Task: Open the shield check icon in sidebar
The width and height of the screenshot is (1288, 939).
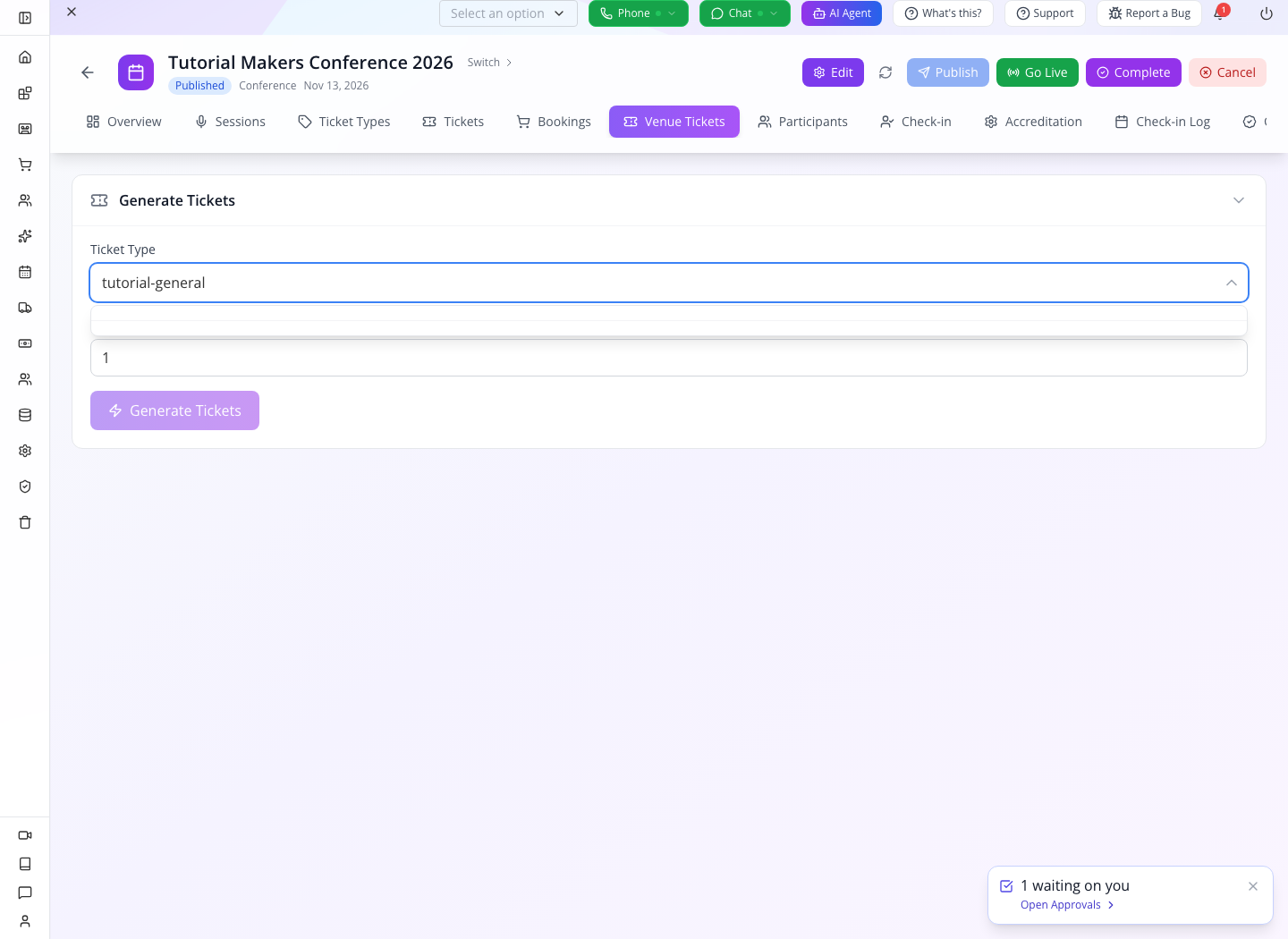Action: [x=25, y=486]
